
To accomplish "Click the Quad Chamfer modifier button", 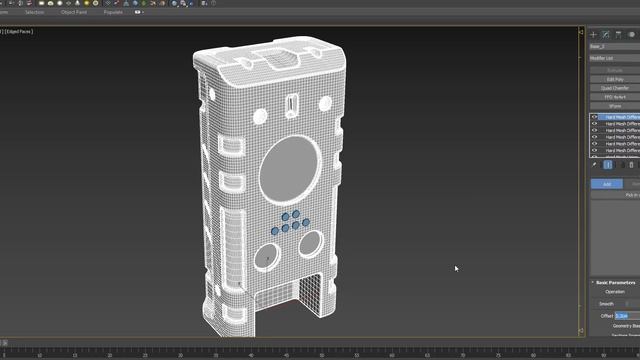I will (x=615, y=88).
